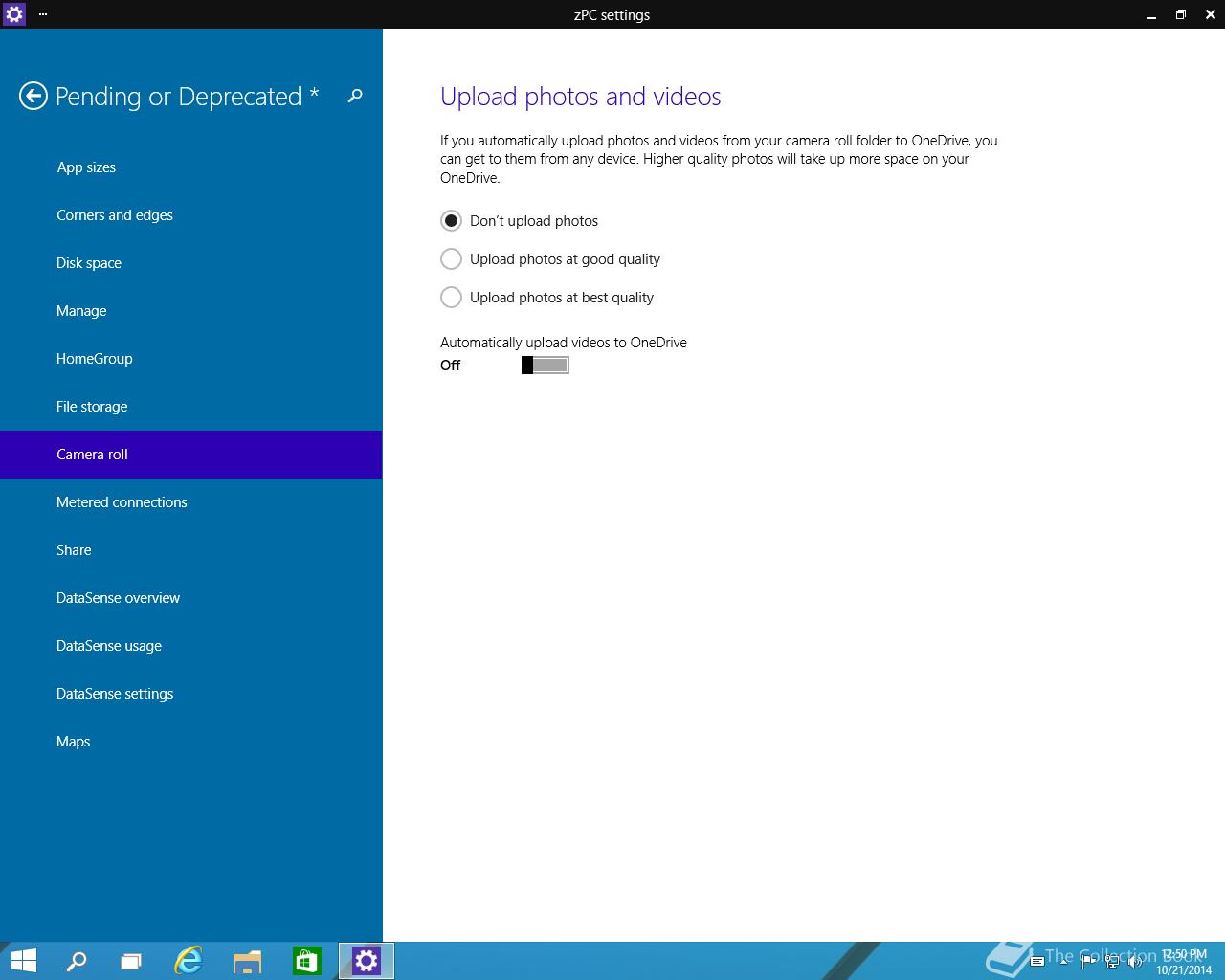Open the settings search magnifier icon

coord(355,96)
